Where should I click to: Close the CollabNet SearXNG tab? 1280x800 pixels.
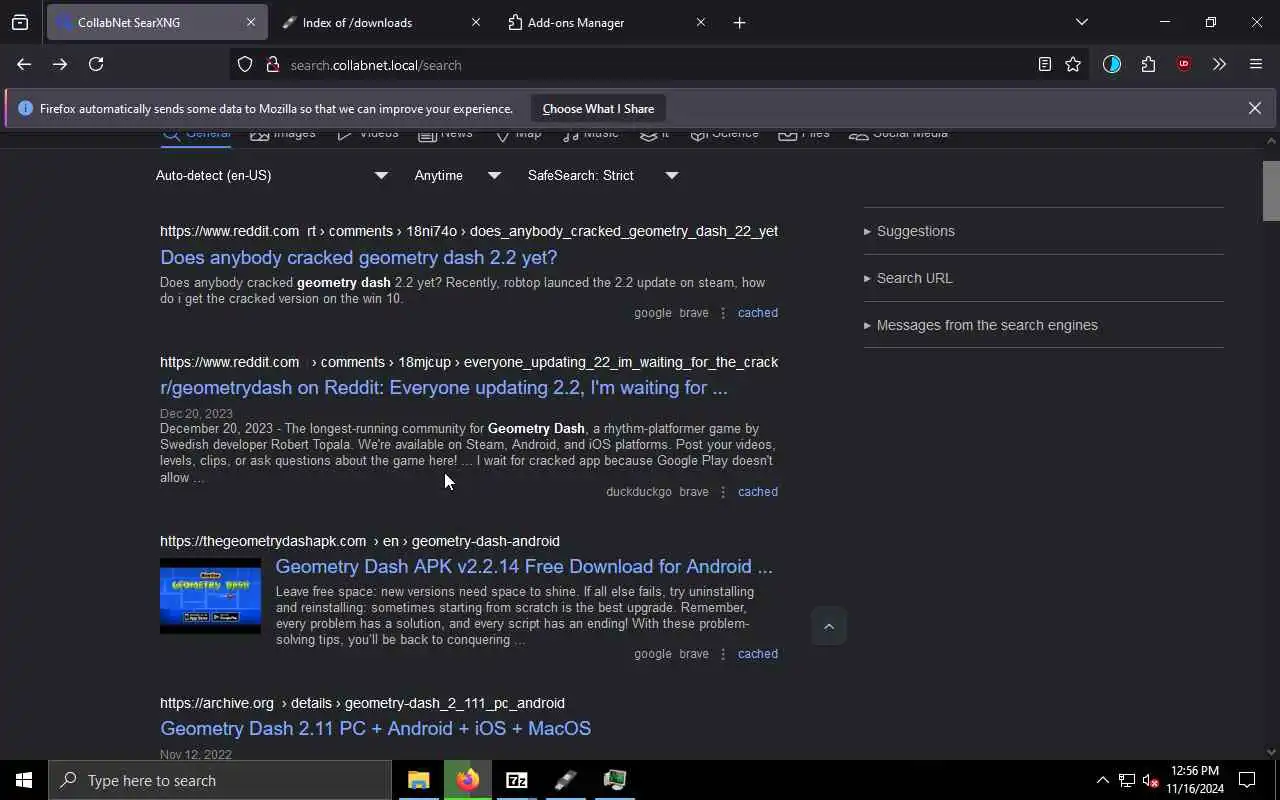(250, 22)
